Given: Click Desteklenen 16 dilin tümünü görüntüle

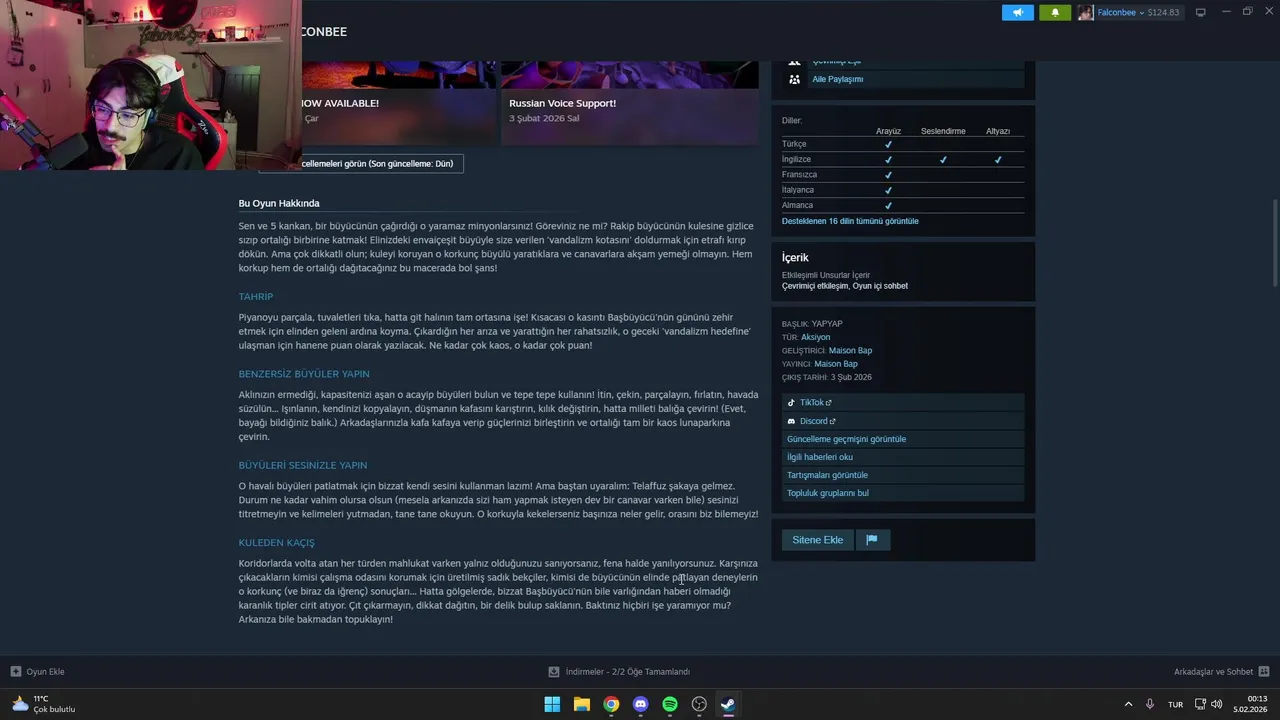Looking at the screenshot, I should click(x=850, y=221).
